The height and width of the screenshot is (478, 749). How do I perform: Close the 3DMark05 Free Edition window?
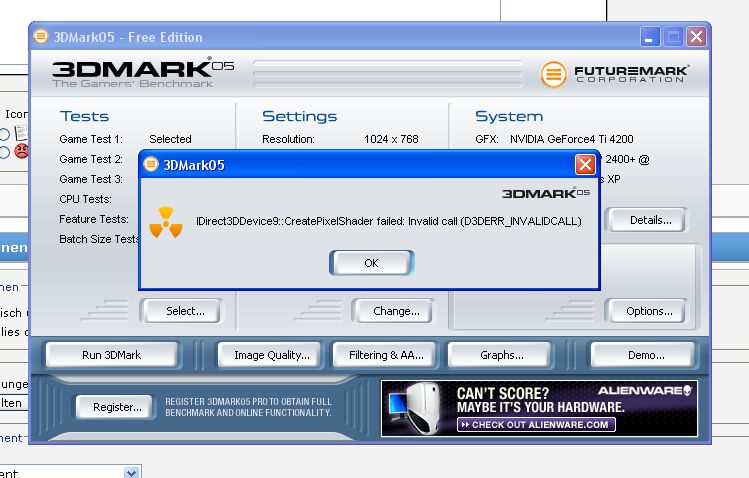696,37
